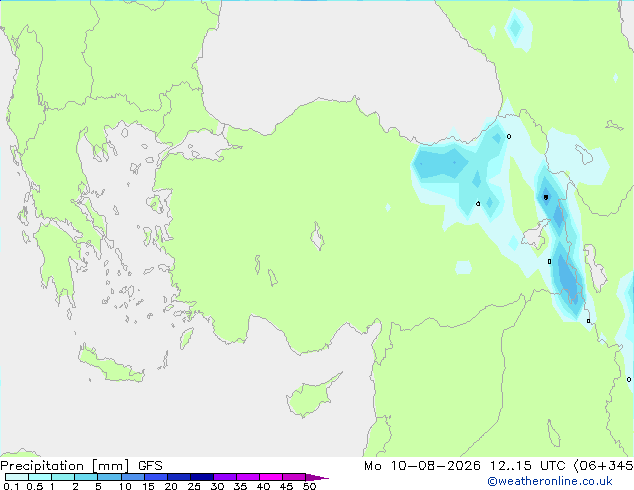Click the 30–35 mm violet legend swatch
The height and width of the screenshot is (490, 634).
click(x=225, y=477)
